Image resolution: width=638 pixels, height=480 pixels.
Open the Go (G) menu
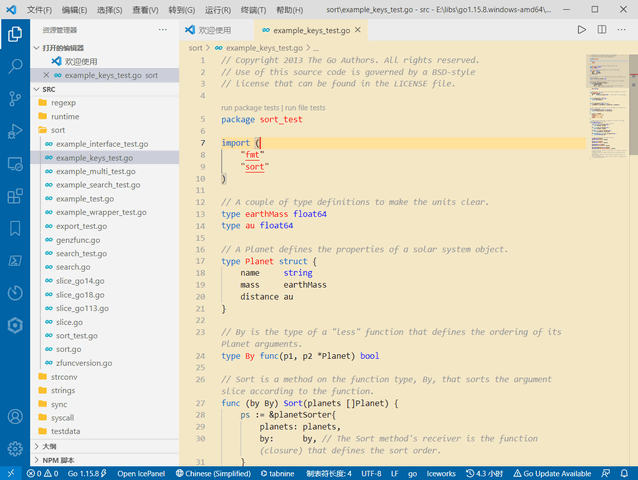click(181, 10)
